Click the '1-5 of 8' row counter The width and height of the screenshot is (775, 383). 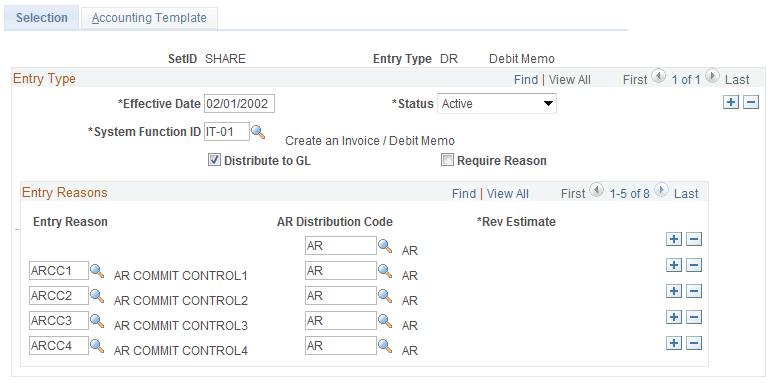(x=630, y=194)
